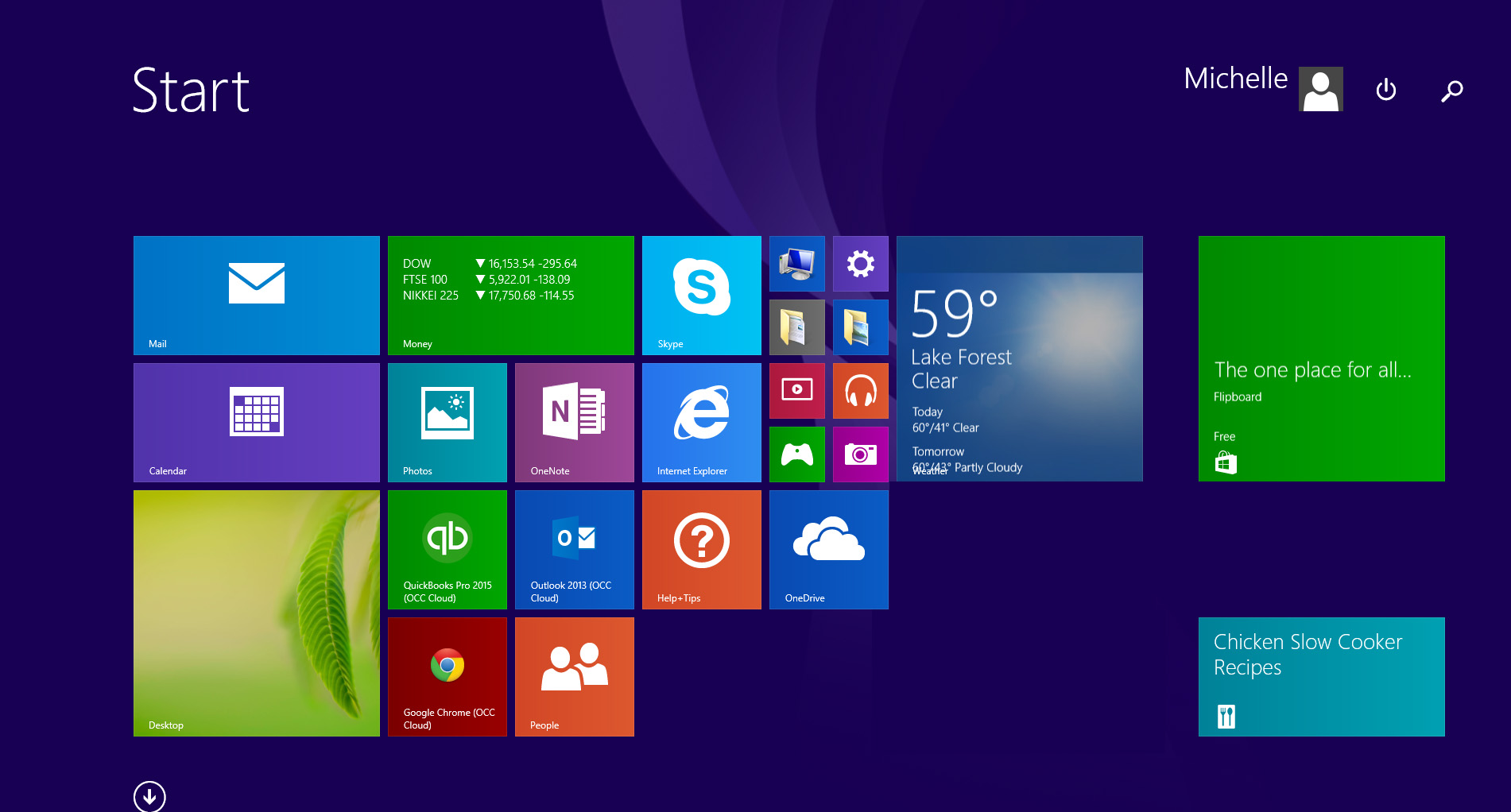Launch the Skype tile

(x=701, y=295)
